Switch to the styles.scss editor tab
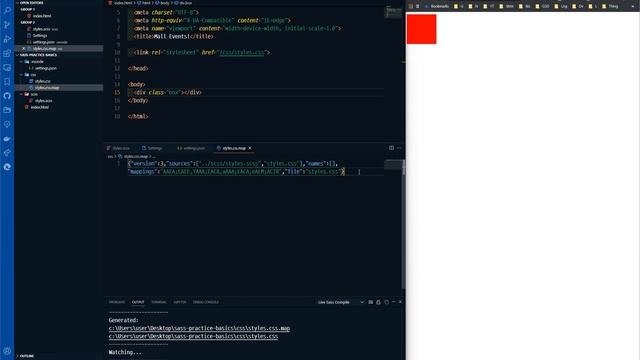This screenshot has height=360, width=640. point(118,148)
